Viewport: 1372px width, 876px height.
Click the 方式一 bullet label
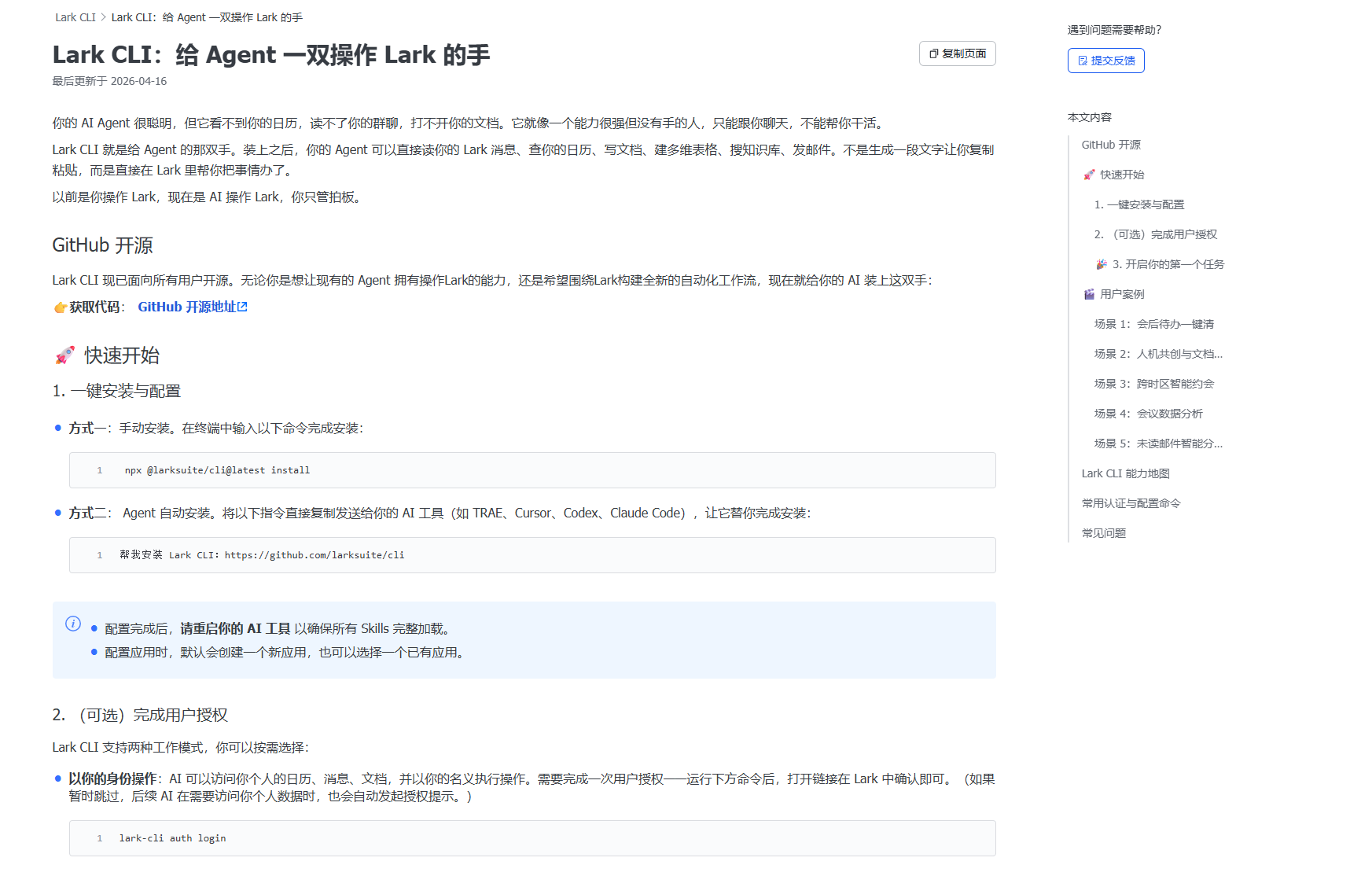coord(87,429)
